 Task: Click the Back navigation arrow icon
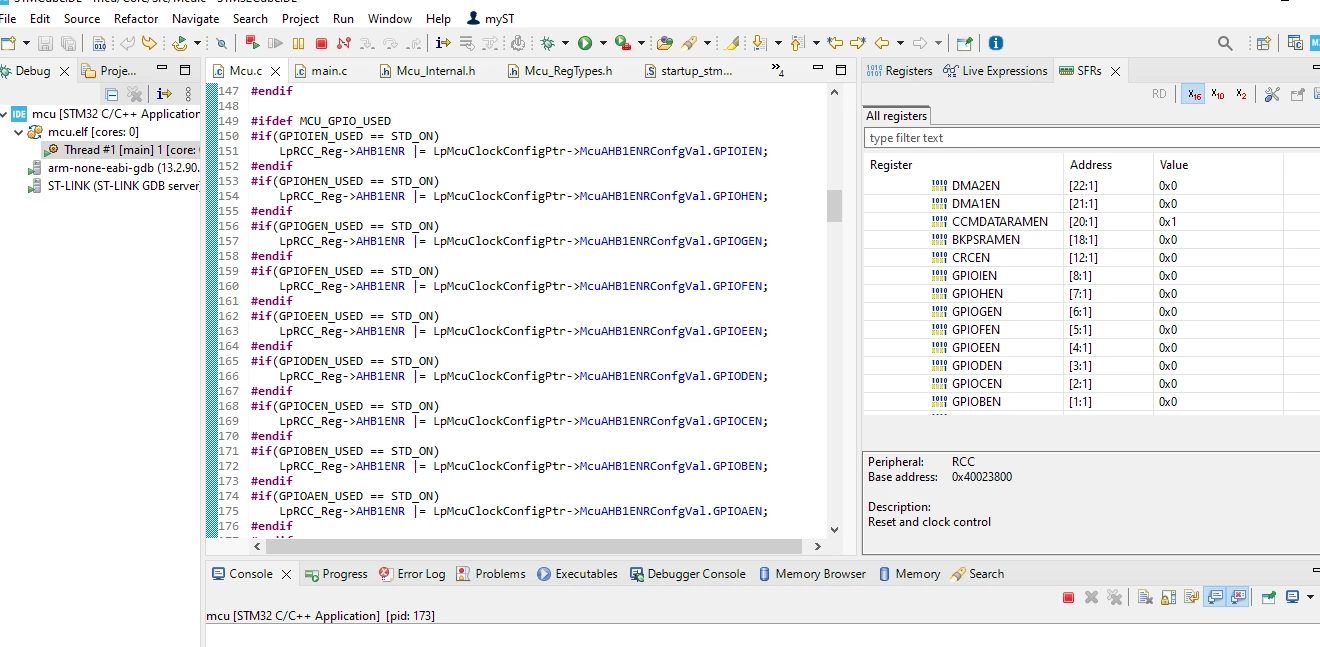tap(882, 43)
